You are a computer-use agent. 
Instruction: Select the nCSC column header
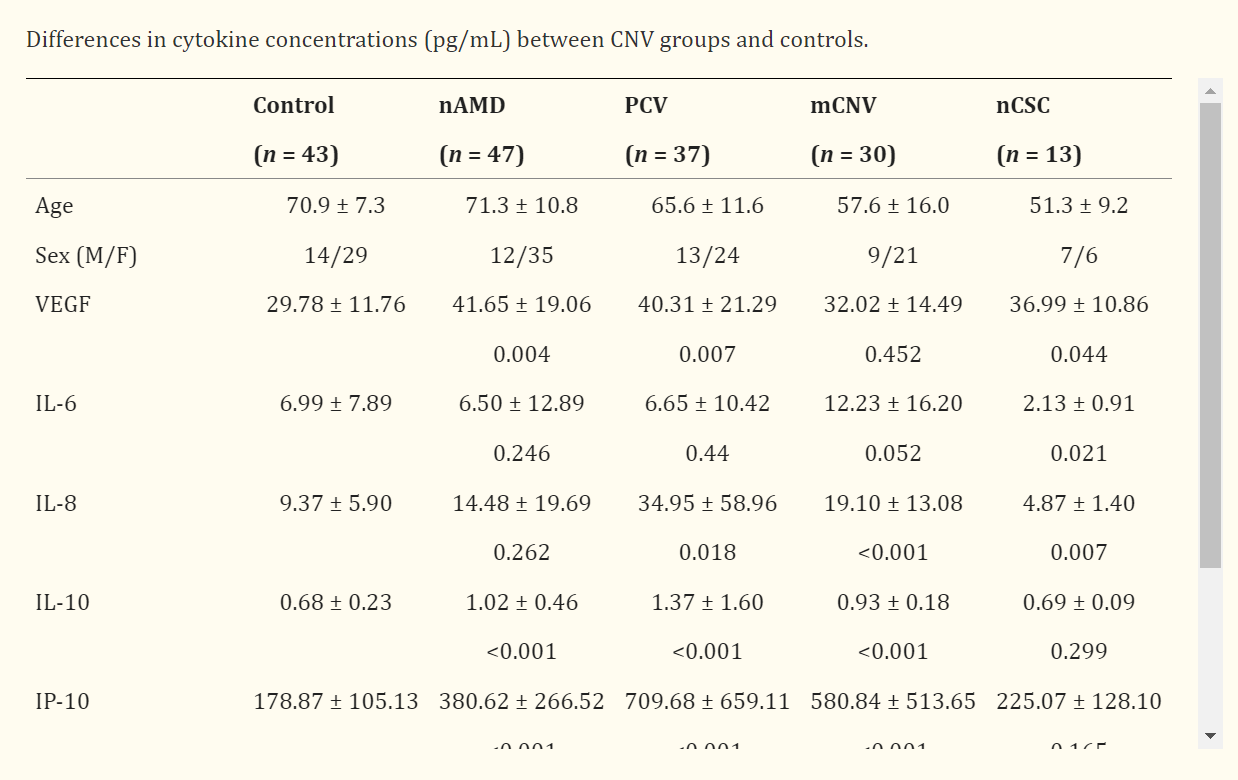click(x=1023, y=105)
